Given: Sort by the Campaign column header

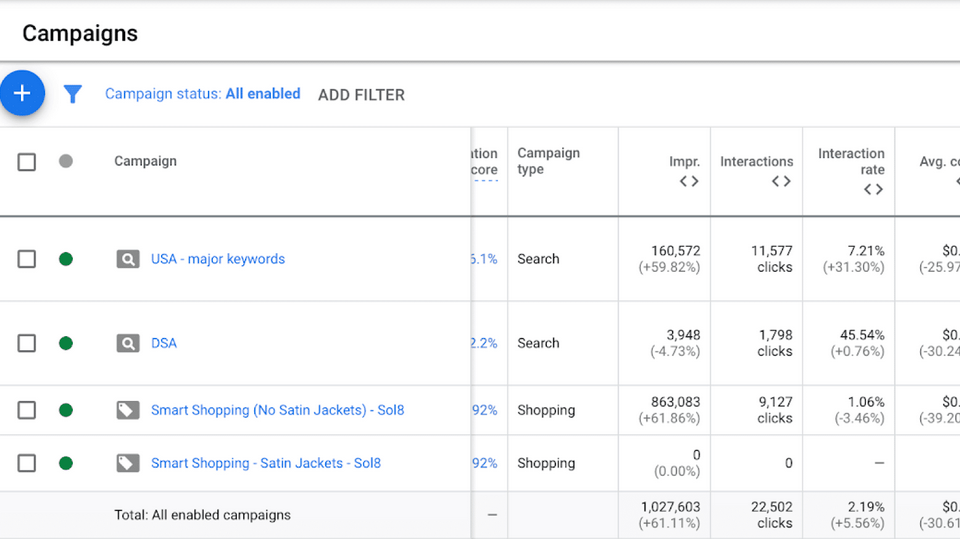Looking at the screenshot, I should coord(145,161).
